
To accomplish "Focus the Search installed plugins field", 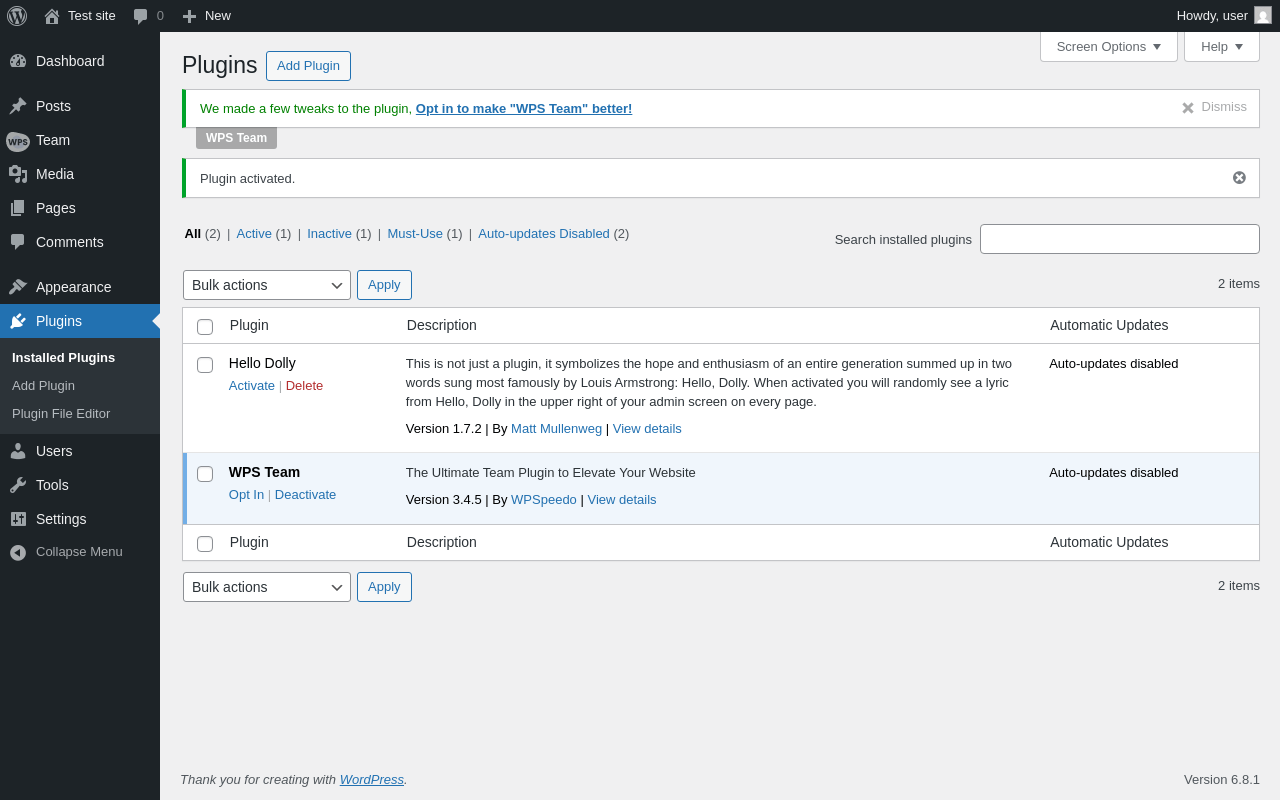I will coord(1120,239).
